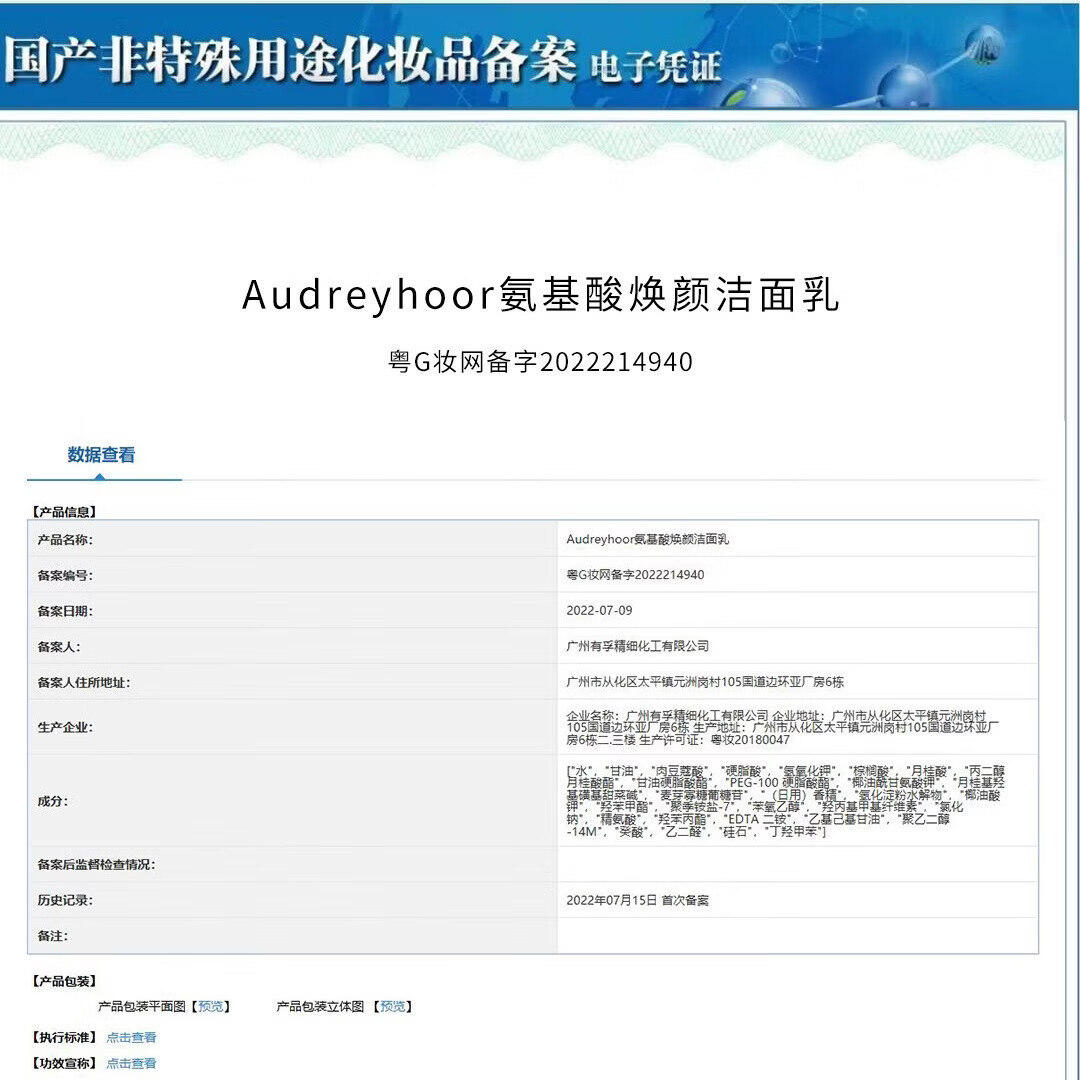Click the 备注: label
1080x1080 pixels.
point(52,936)
